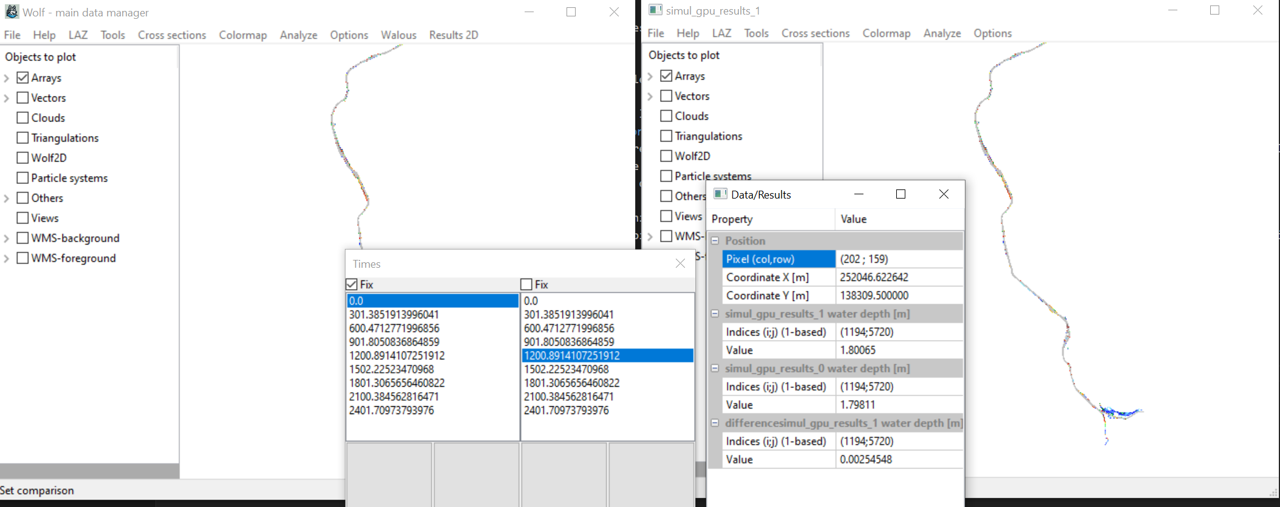Open Colormap menu in simul_gpu_results_1 window
1280x507 pixels.
(x=886, y=33)
